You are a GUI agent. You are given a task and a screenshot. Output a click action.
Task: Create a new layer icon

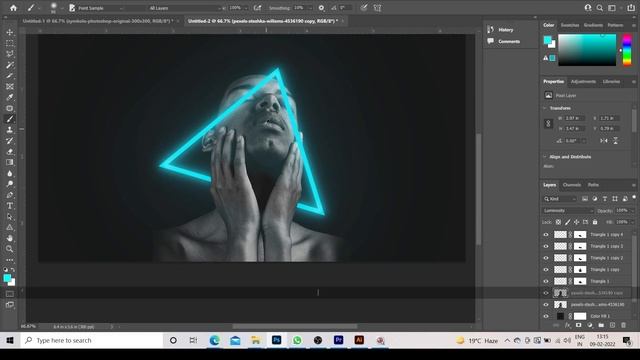[x=612, y=325]
